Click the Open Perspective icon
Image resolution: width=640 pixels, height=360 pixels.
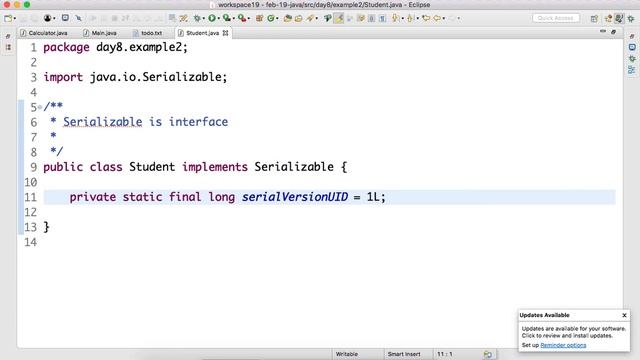[x=594, y=18]
